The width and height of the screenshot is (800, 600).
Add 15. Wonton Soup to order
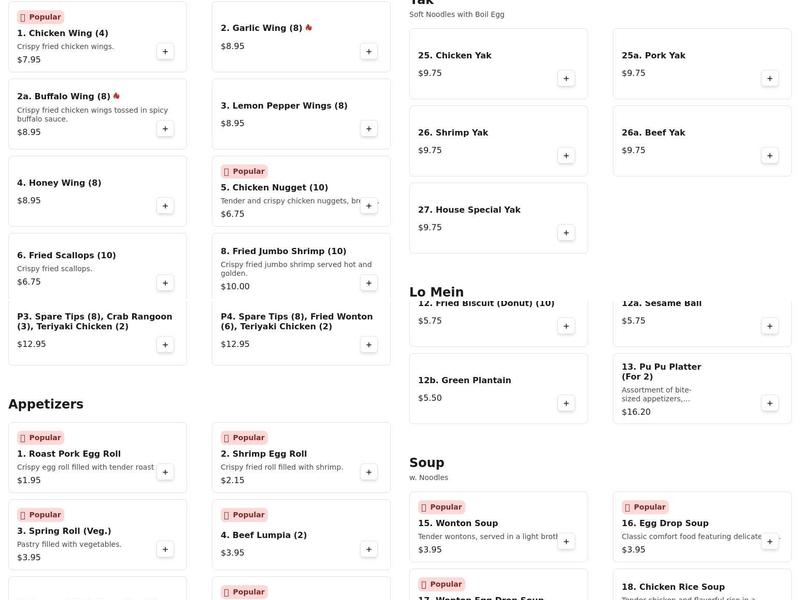(566, 542)
